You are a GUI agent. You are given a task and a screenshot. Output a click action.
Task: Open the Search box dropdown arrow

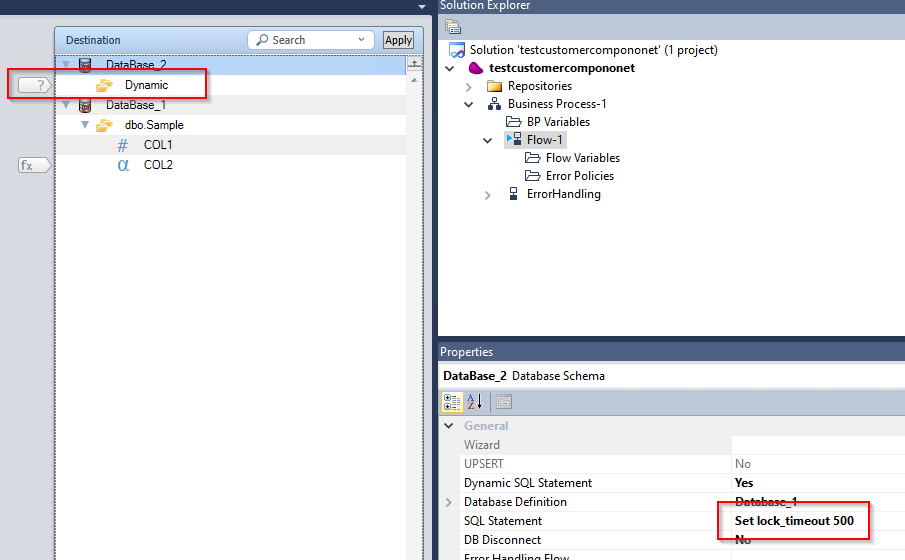(x=362, y=40)
